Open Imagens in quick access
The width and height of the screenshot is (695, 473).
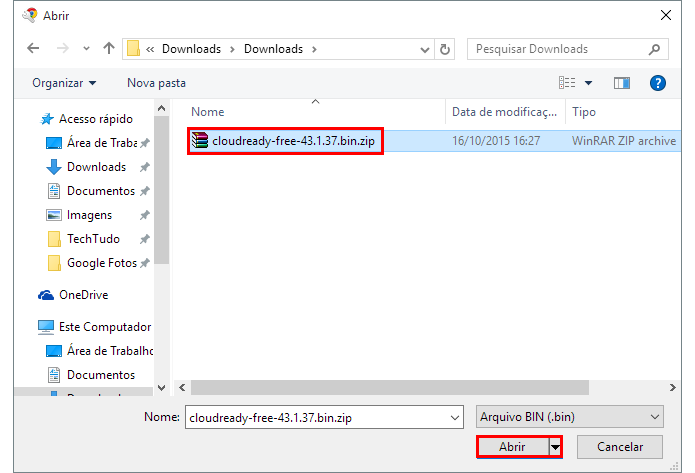pyautogui.click(x=90, y=215)
